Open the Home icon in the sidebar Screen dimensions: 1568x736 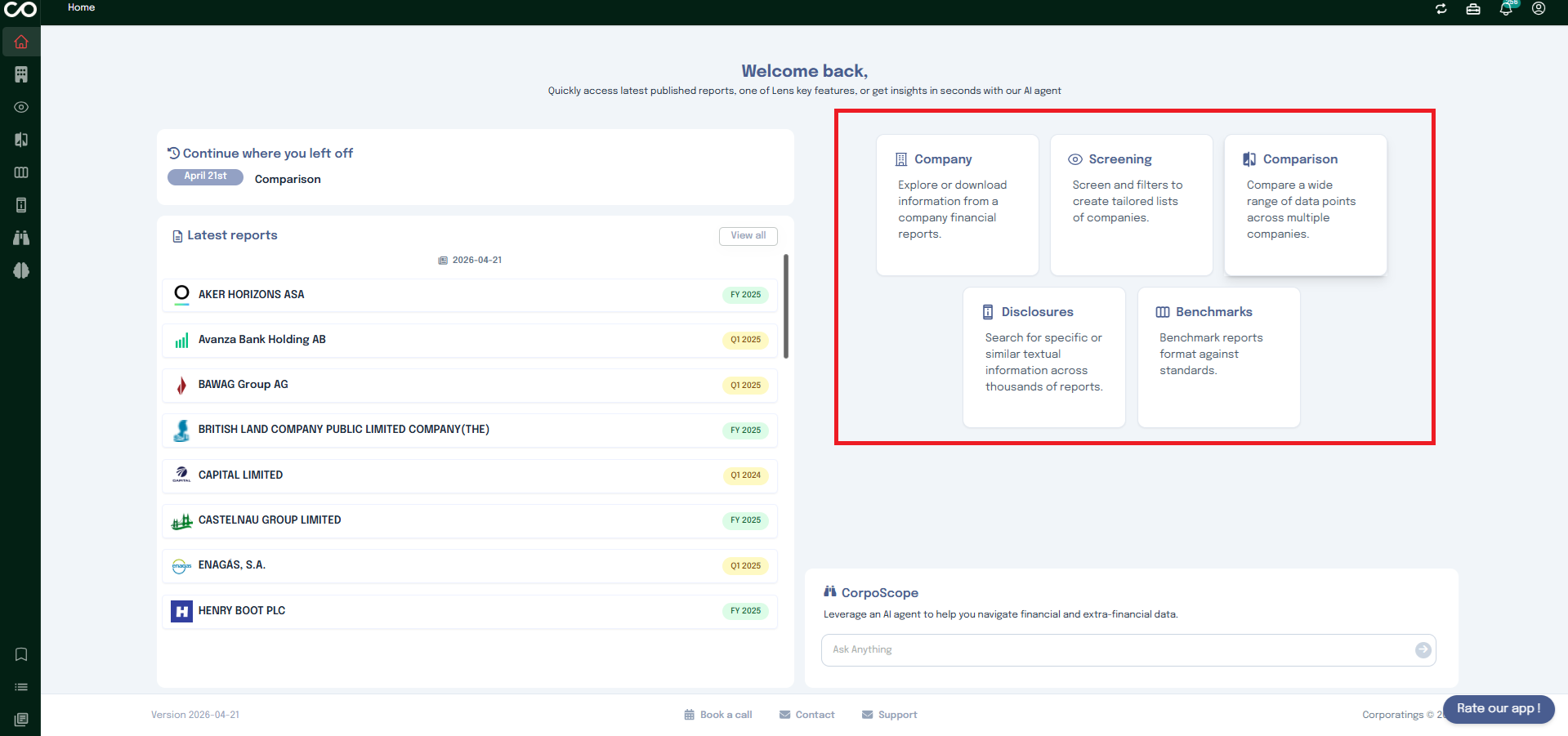21,42
